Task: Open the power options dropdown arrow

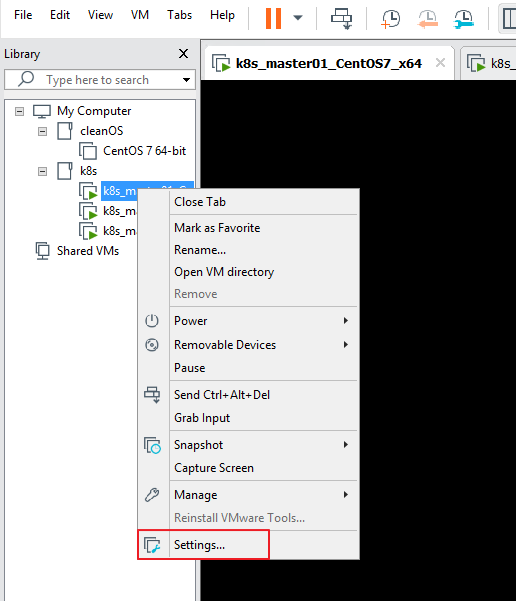Action: [298, 18]
